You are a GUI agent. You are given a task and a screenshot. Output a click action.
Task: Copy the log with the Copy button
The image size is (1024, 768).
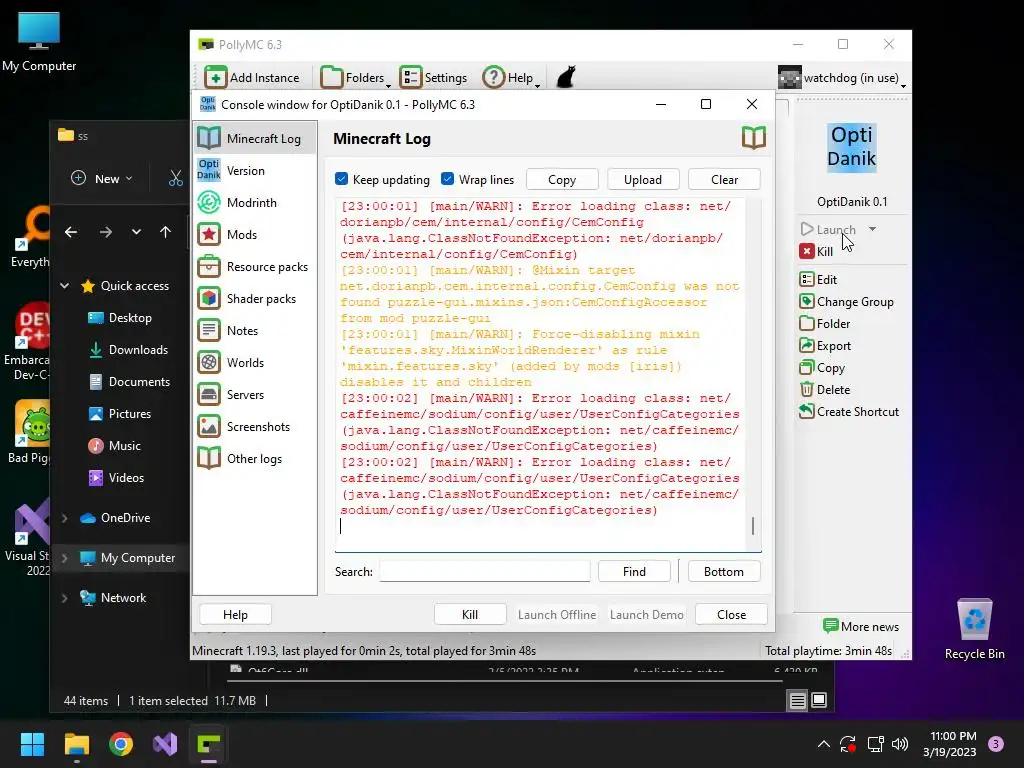click(x=562, y=180)
